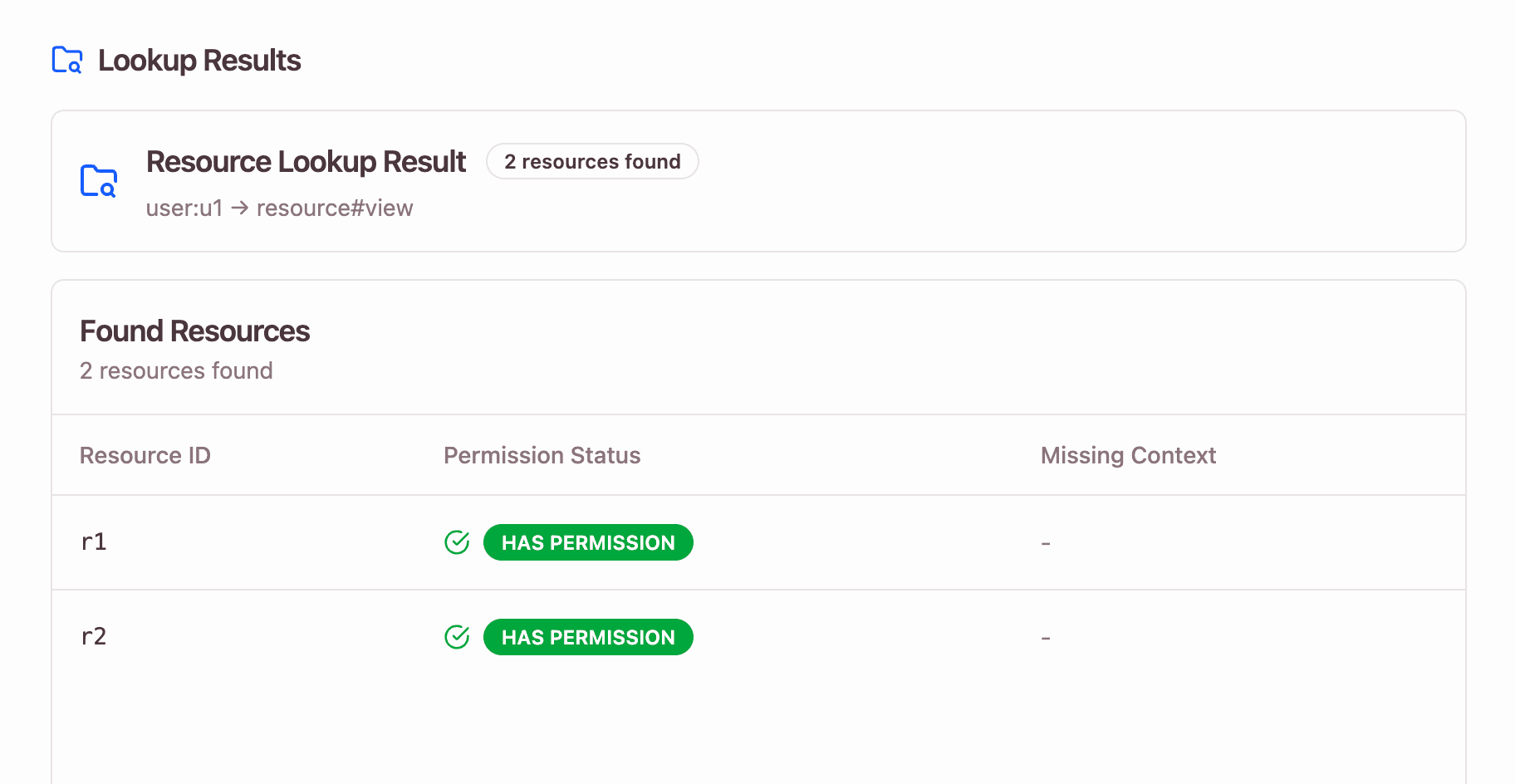Select resource r2 in the results table
The height and width of the screenshot is (784, 1515).
[x=94, y=636]
